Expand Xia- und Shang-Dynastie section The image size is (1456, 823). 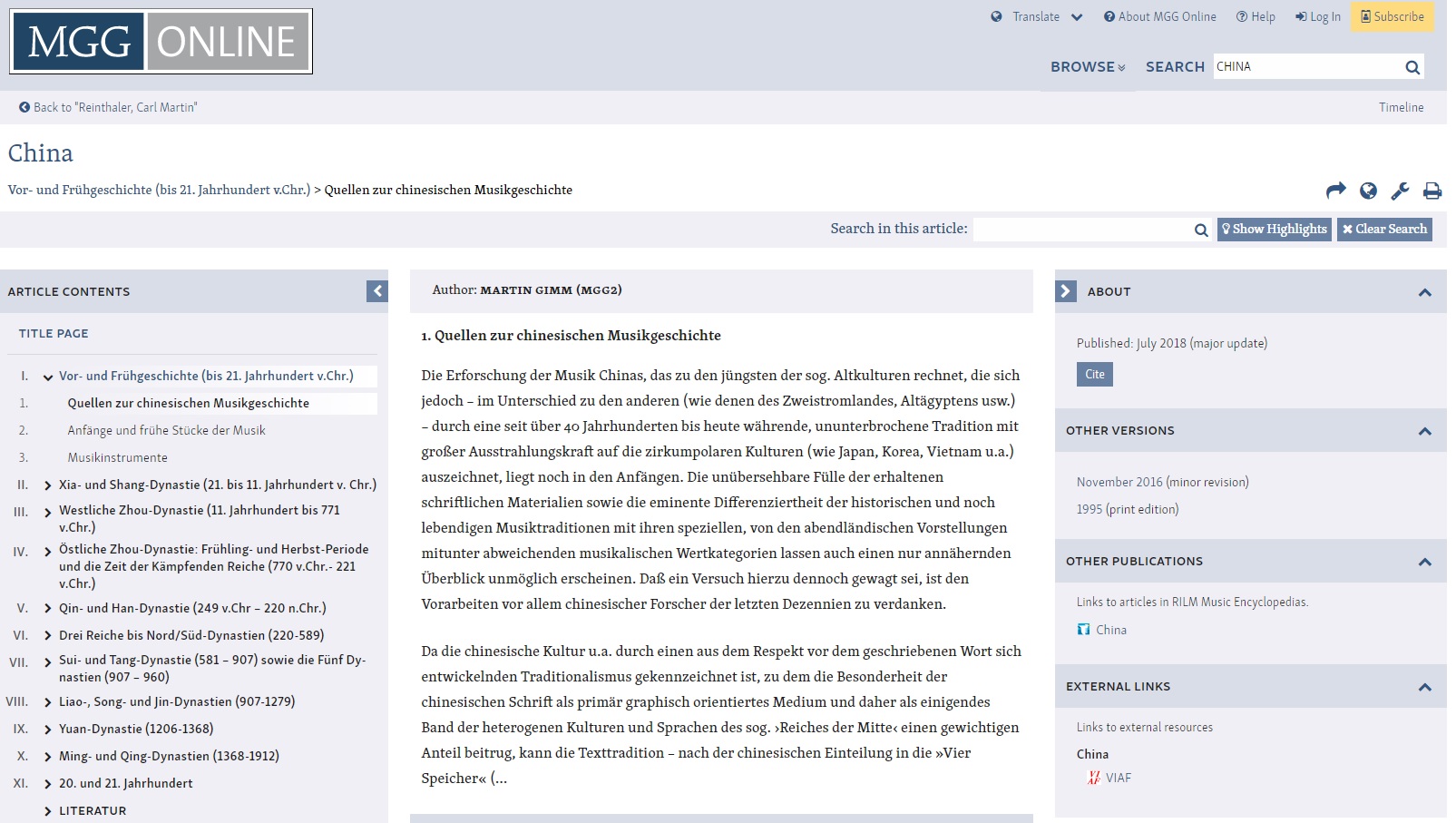coord(48,485)
